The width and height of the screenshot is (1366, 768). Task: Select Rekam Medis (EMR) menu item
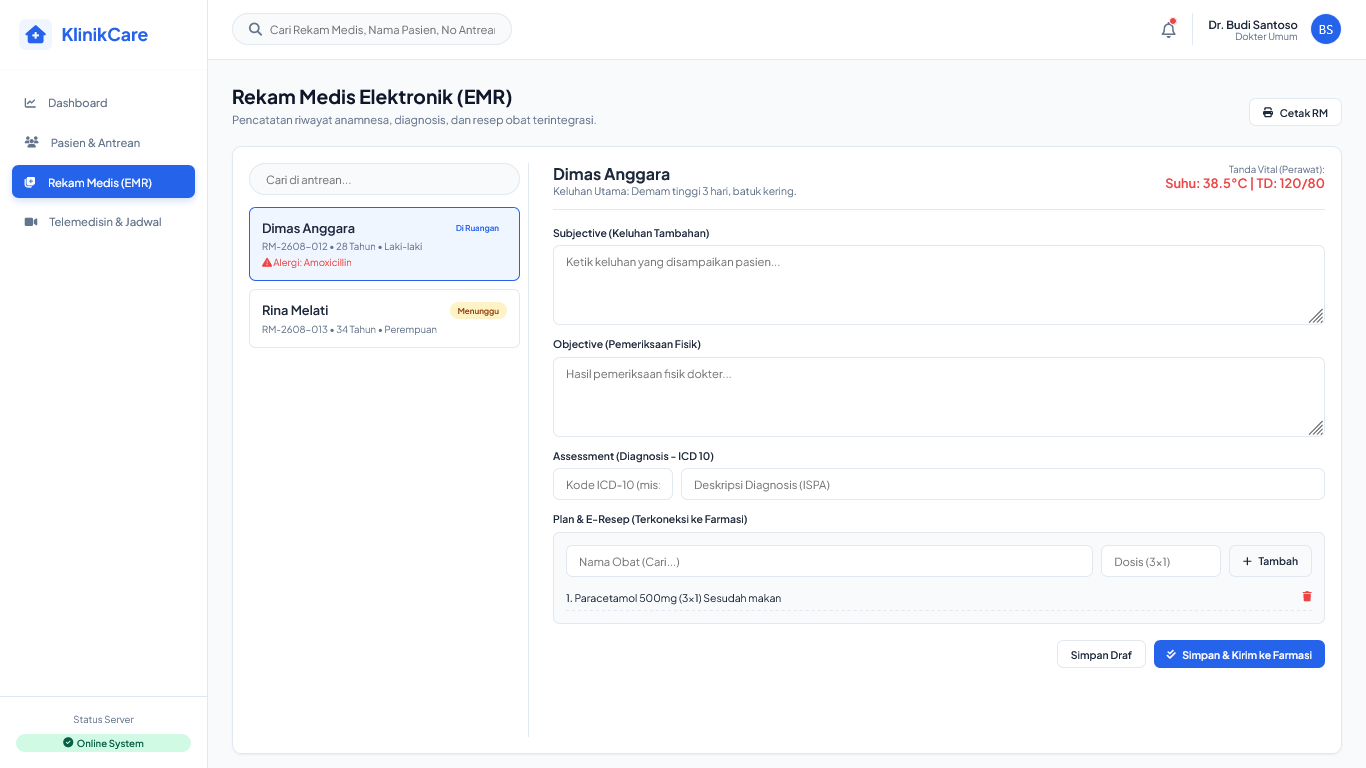pyautogui.click(x=104, y=182)
